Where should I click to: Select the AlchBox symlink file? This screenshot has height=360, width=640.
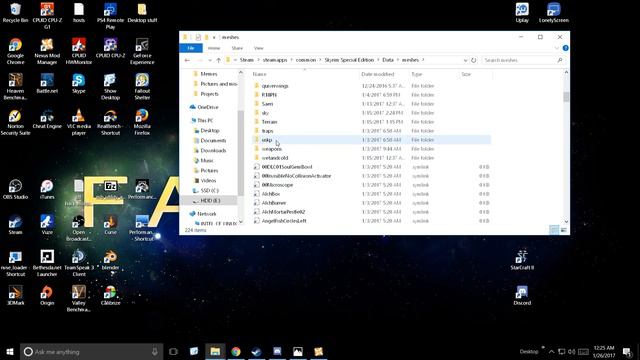371,194
